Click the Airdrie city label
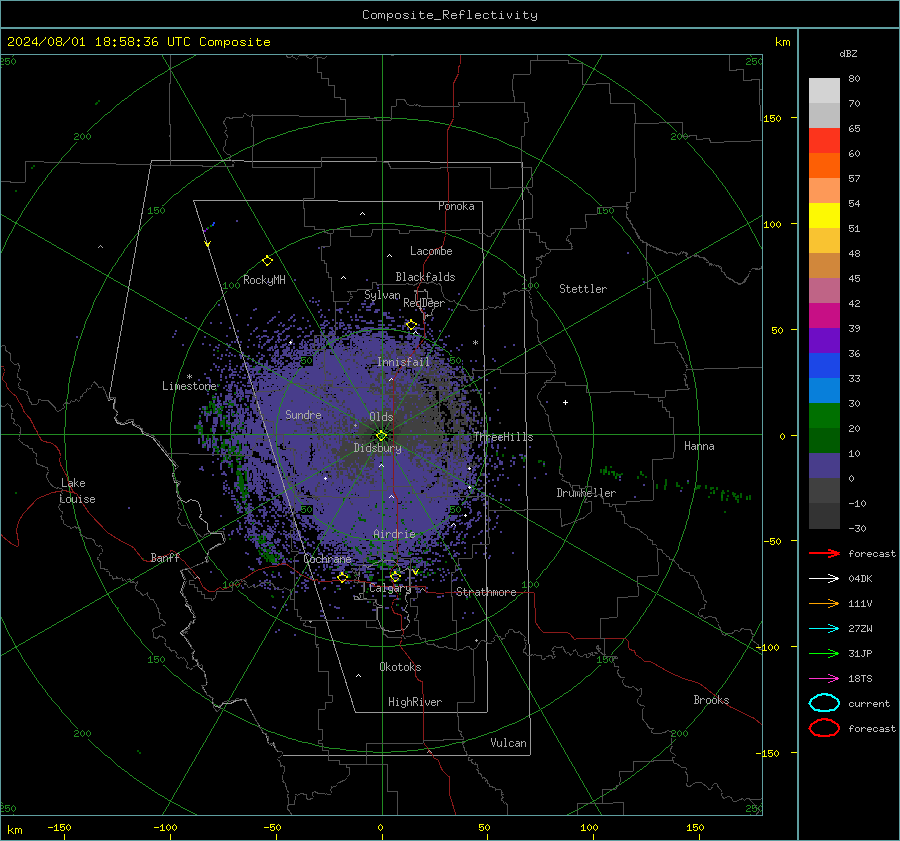This screenshot has height=841, width=900. point(394,534)
